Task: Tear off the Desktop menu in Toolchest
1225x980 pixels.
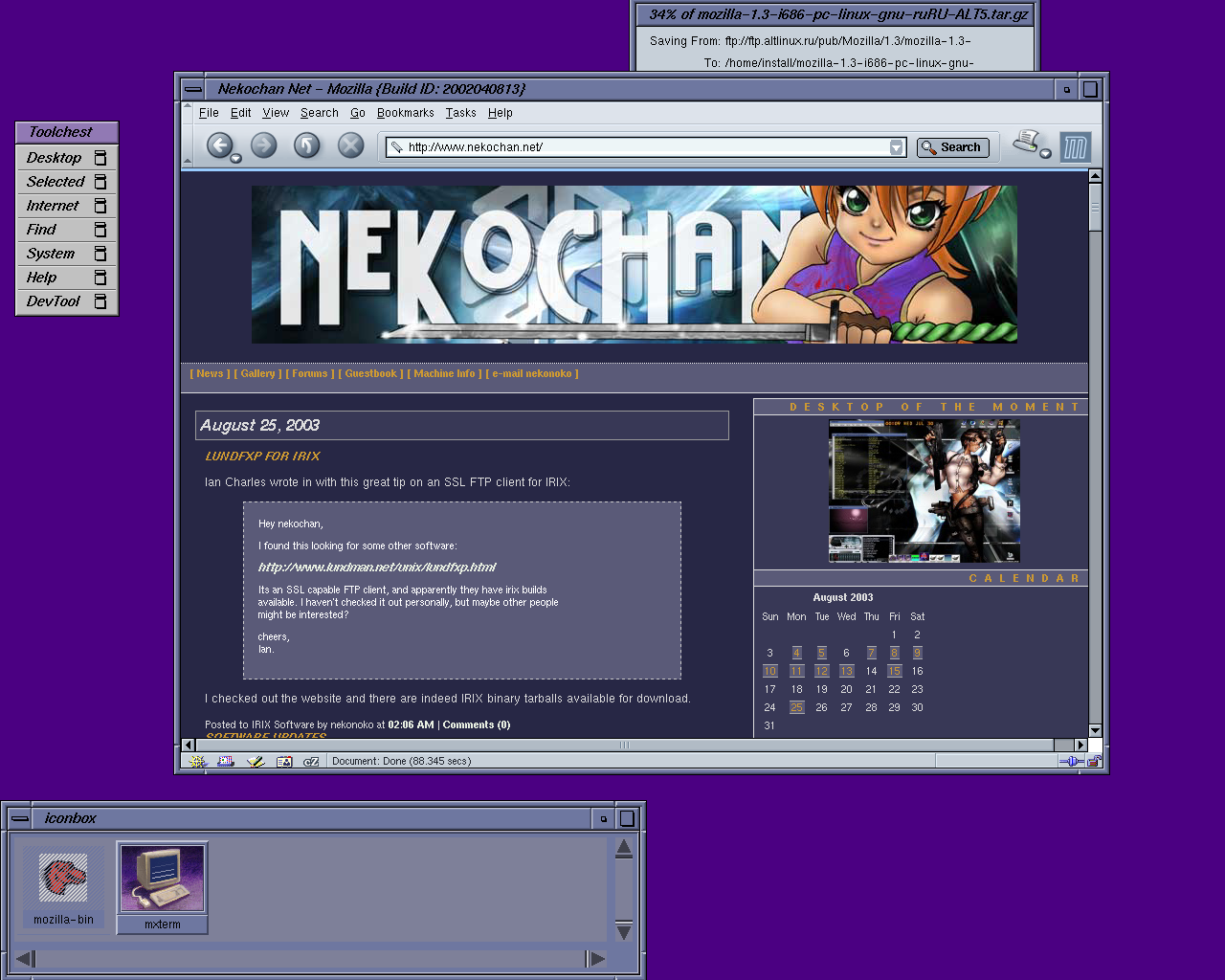Action: pyautogui.click(x=100, y=158)
